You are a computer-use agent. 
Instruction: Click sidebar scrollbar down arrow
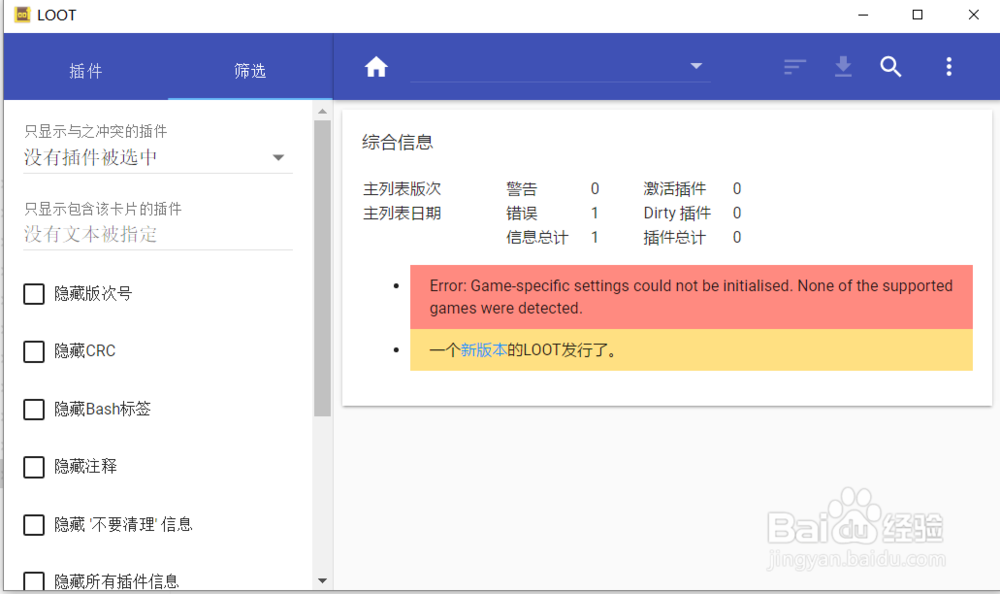[322, 581]
